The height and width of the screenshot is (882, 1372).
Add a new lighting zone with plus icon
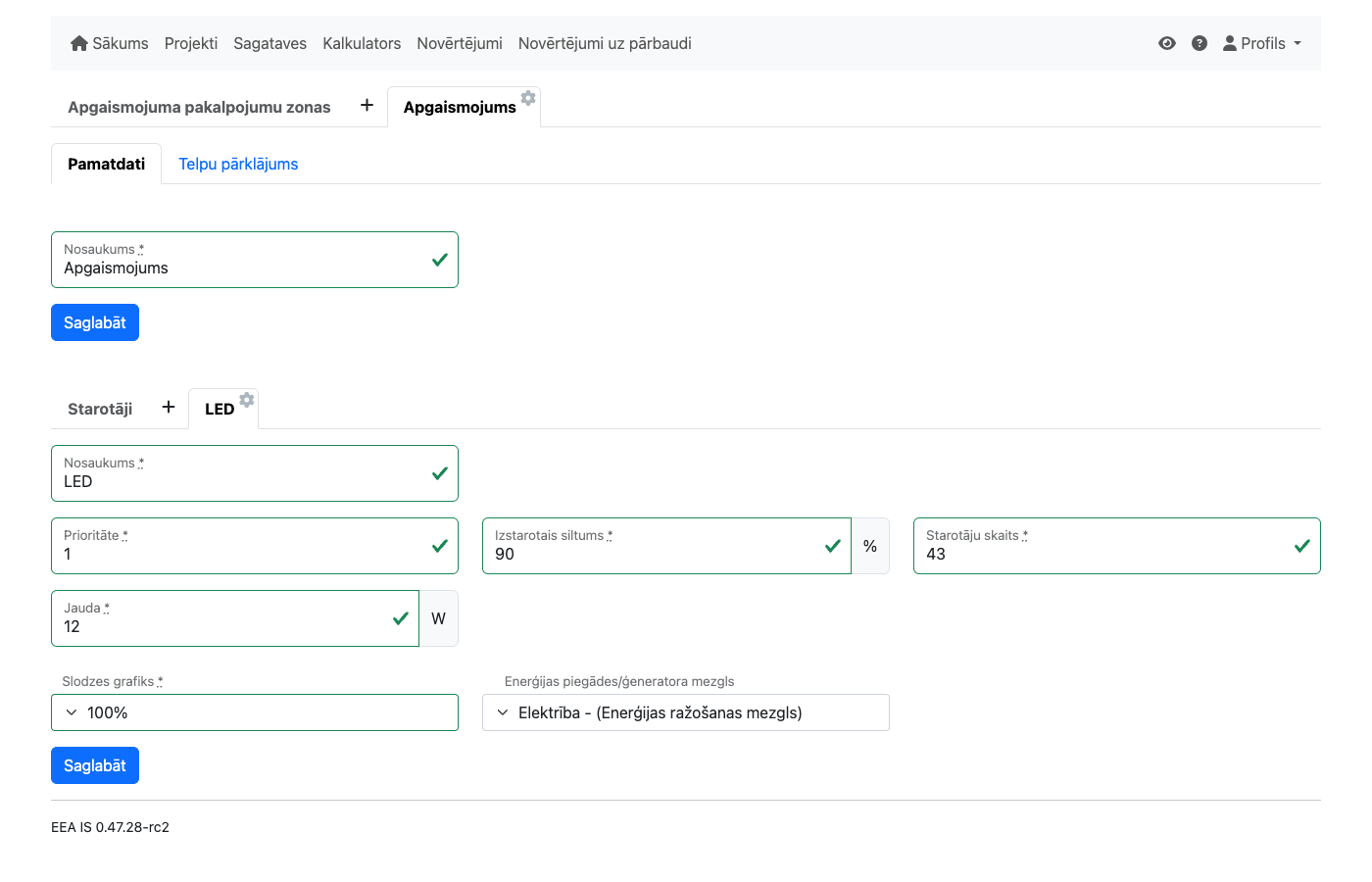pyautogui.click(x=367, y=106)
